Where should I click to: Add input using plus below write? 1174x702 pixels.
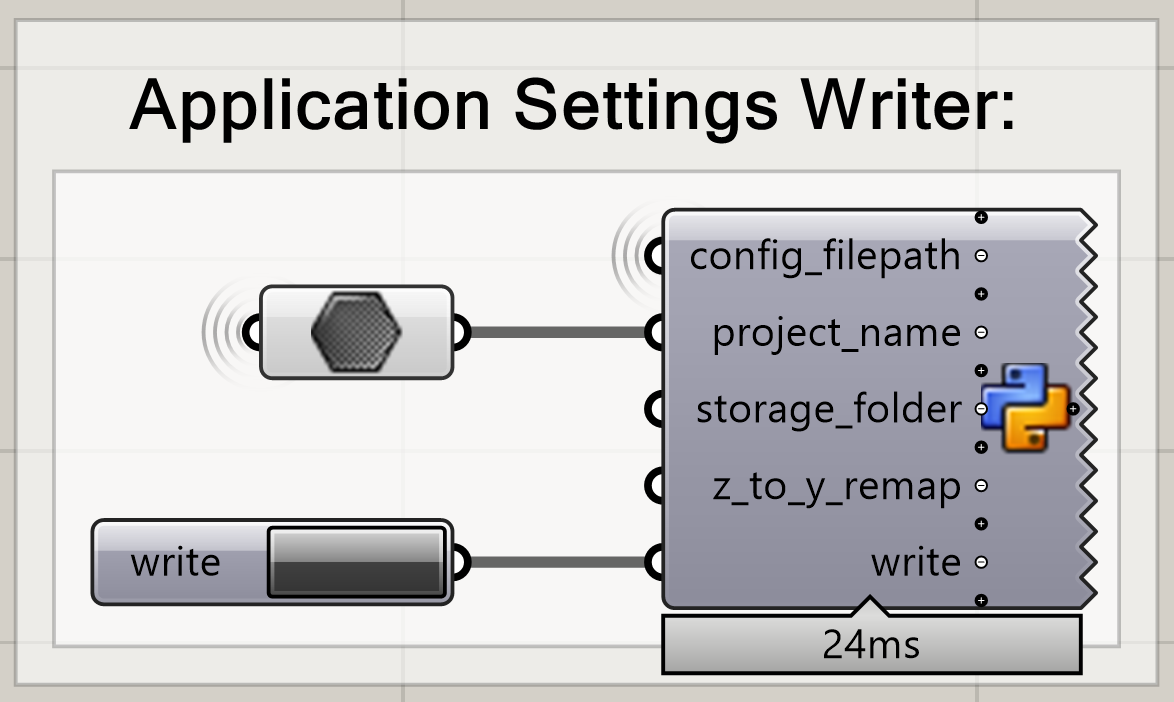pyautogui.click(x=981, y=600)
